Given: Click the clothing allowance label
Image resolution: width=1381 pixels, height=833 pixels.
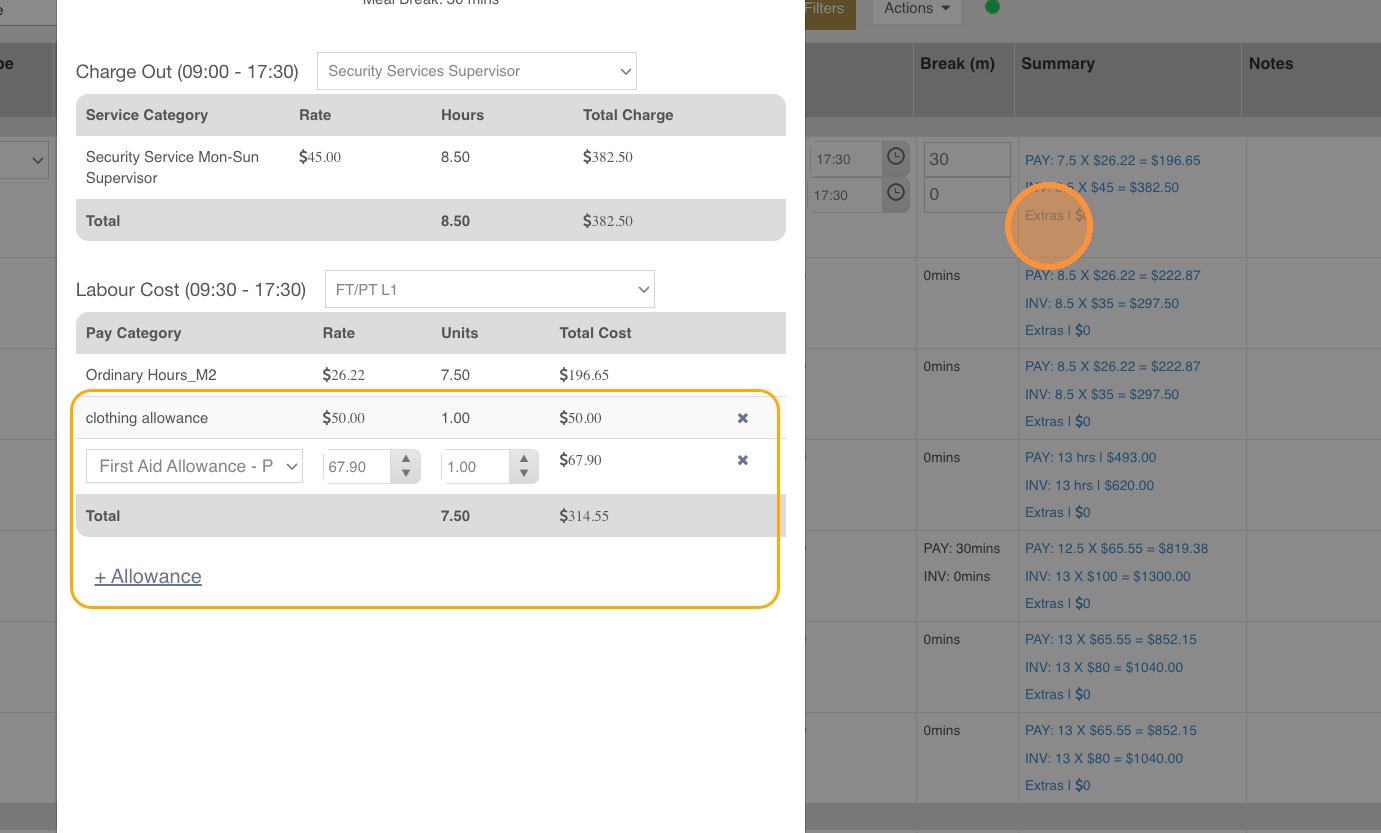Looking at the screenshot, I should [x=147, y=418].
